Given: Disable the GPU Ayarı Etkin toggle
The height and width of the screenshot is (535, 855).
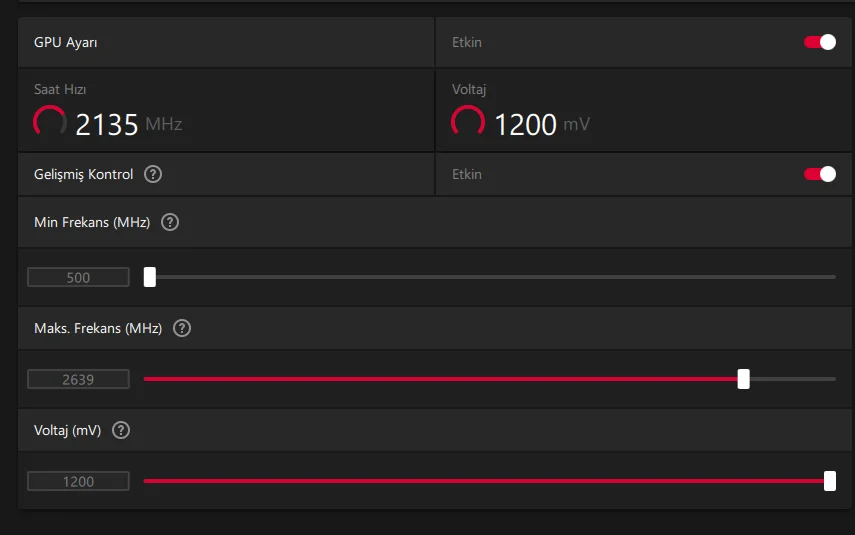Looking at the screenshot, I should pos(820,42).
